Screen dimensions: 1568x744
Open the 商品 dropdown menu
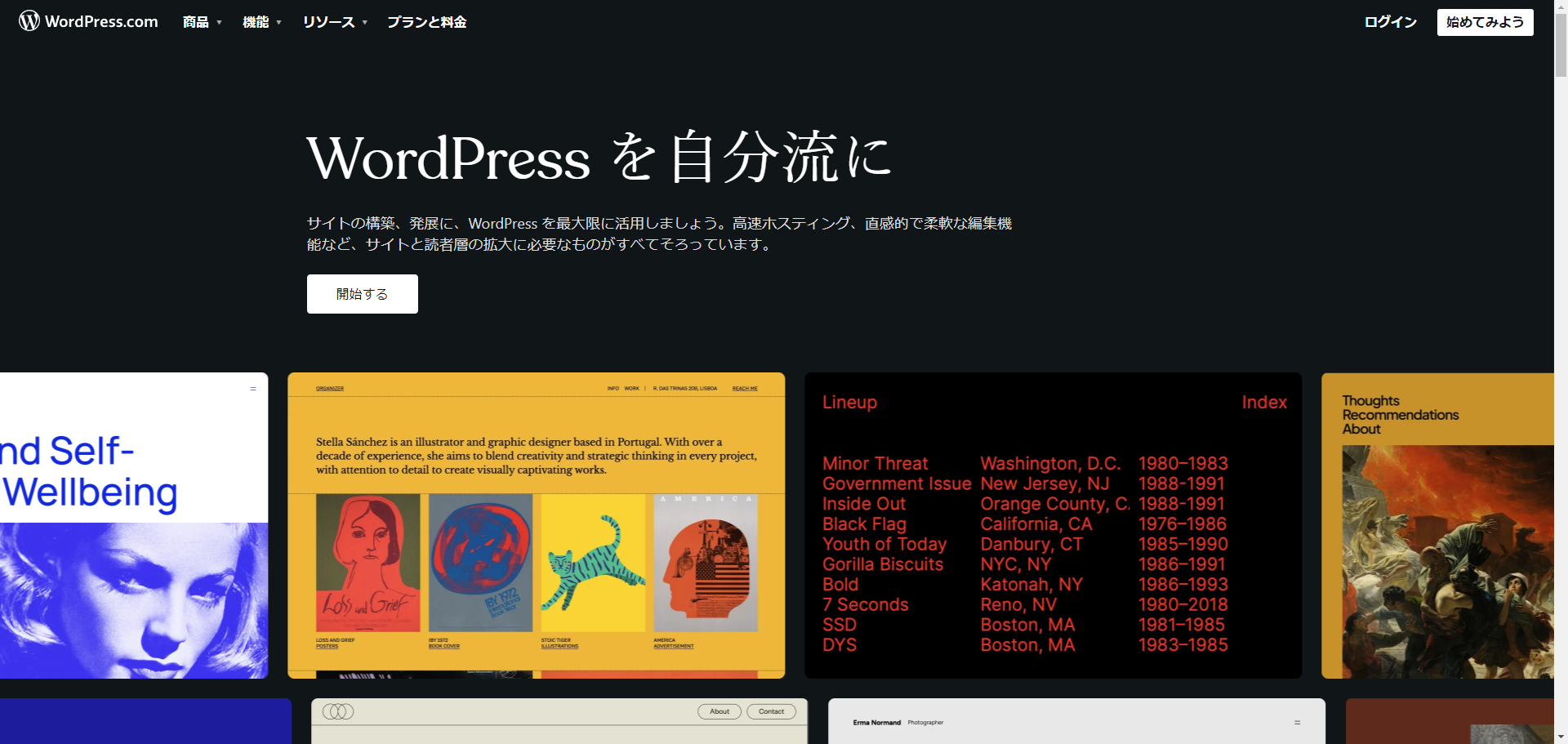[x=203, y=22]
